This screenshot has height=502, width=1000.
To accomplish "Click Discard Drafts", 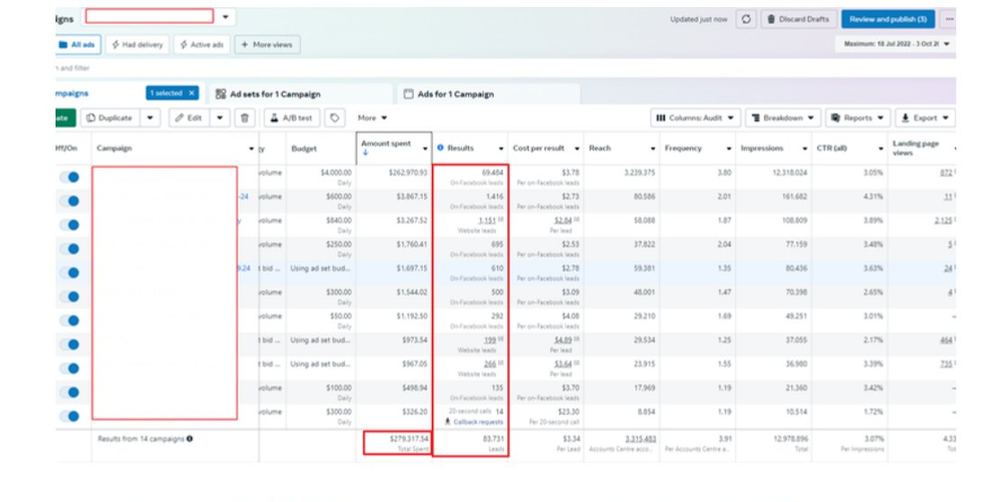I will pos(798,19).
